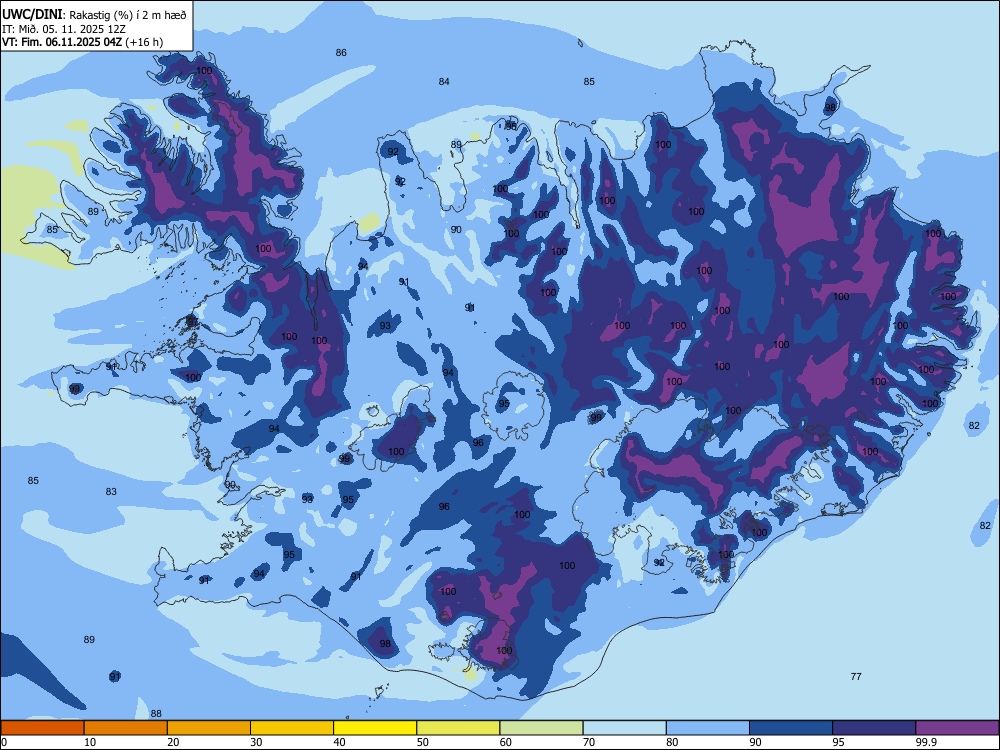
Task: Click the '88' value at the map's bottom edge
Action: click(156, 714)
